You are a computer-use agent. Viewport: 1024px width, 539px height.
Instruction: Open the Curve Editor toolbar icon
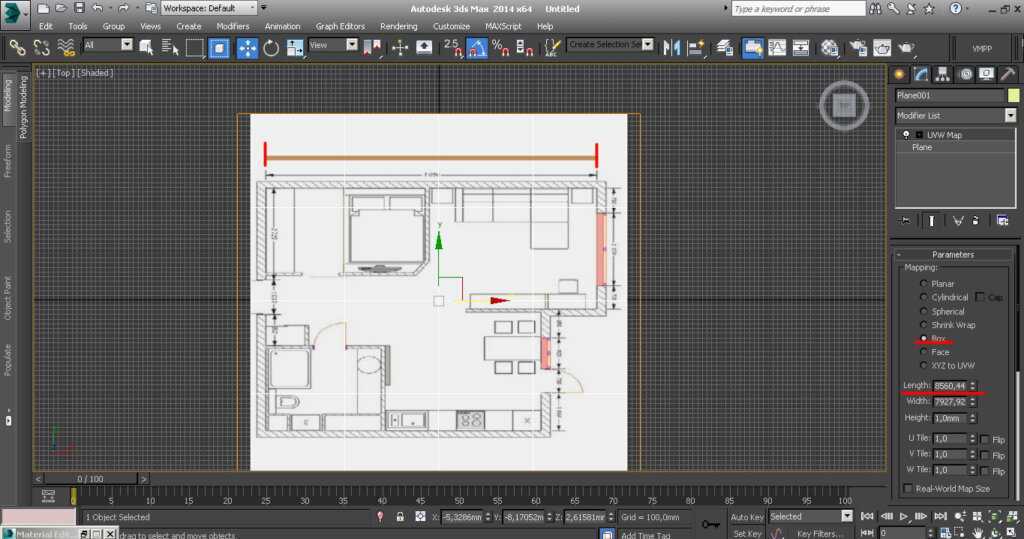pyautogui.click(x=776, y=47)
